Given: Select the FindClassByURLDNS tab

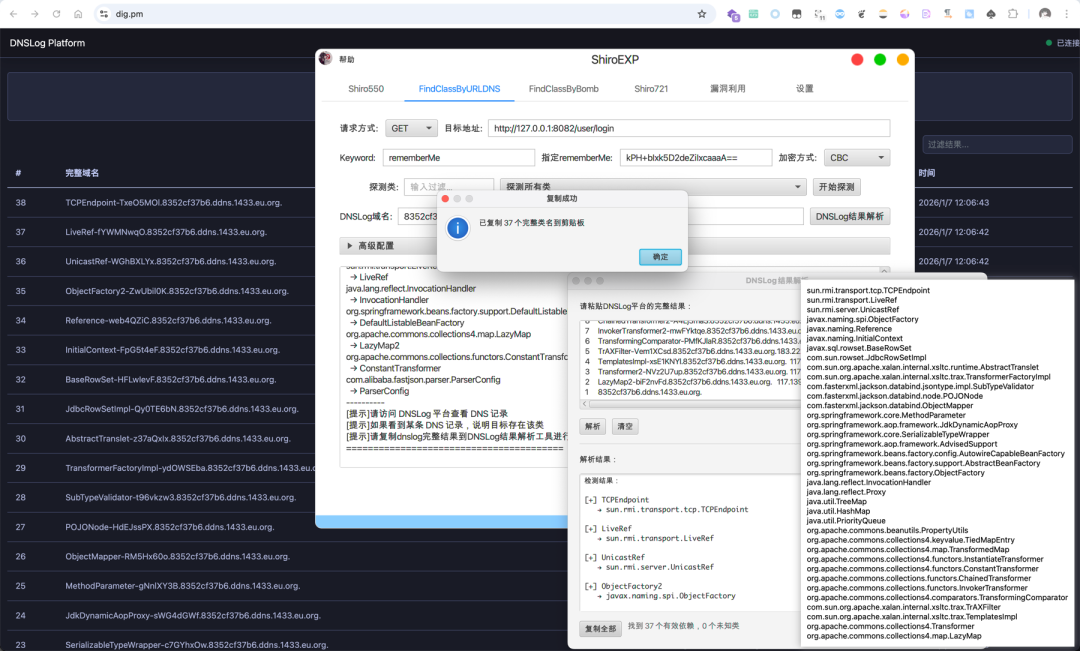Looking at the screenshot, I should (x=459, y=89).
